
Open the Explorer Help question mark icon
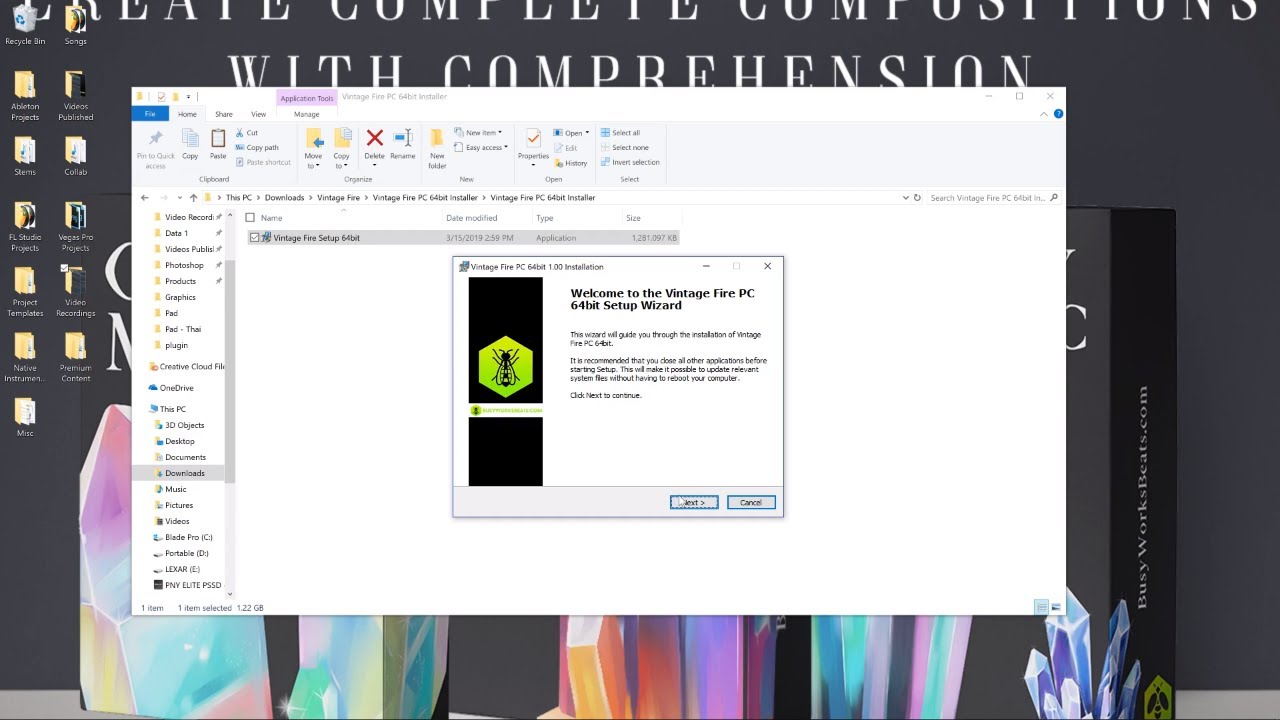click(x=1058, y=114)
